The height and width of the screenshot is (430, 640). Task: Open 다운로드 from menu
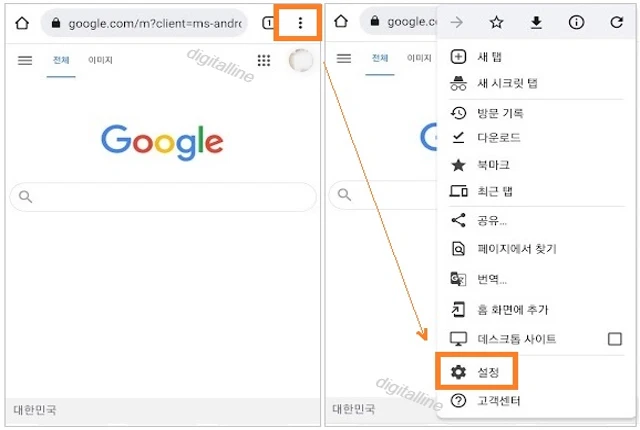[536, 138]
